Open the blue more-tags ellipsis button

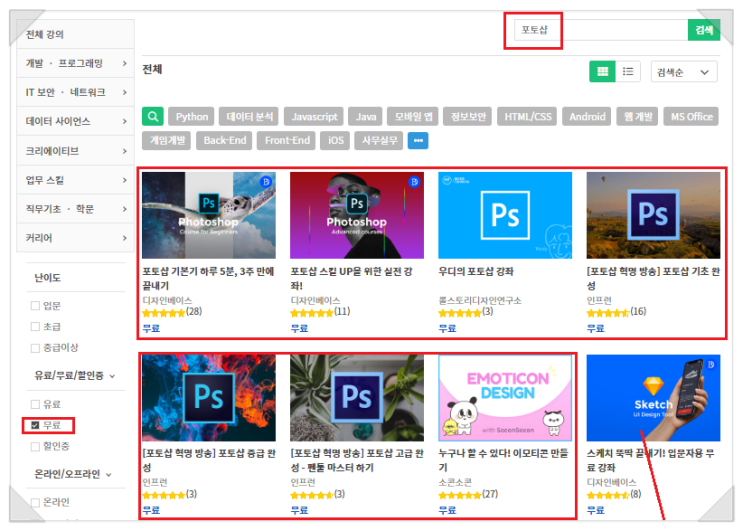418,141
